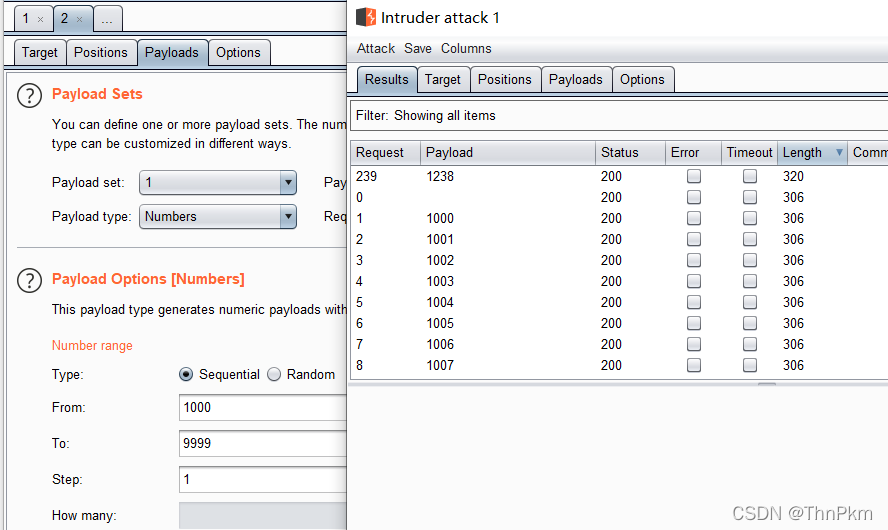Switch to Options tab in attack window
This screenshot has width=888, height=530.
click(642, 79)
